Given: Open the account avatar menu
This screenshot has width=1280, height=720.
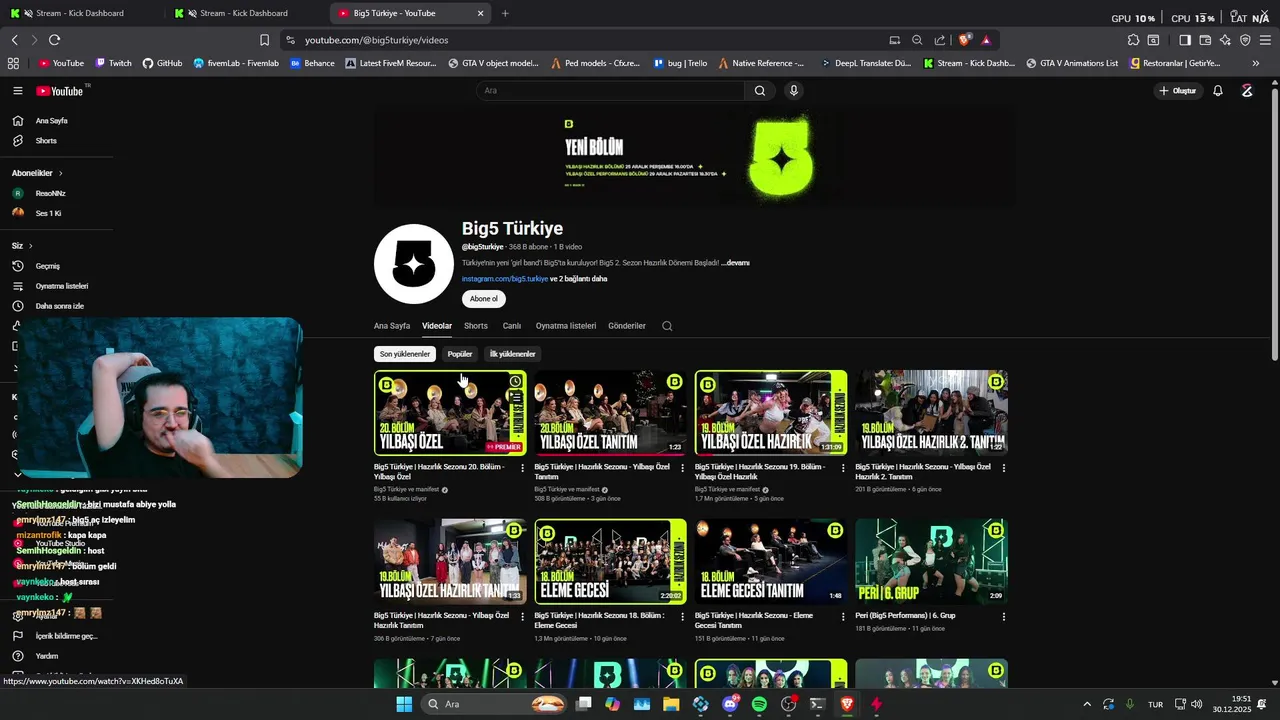Looking at the screenshot, I should tap(1247, 91).
